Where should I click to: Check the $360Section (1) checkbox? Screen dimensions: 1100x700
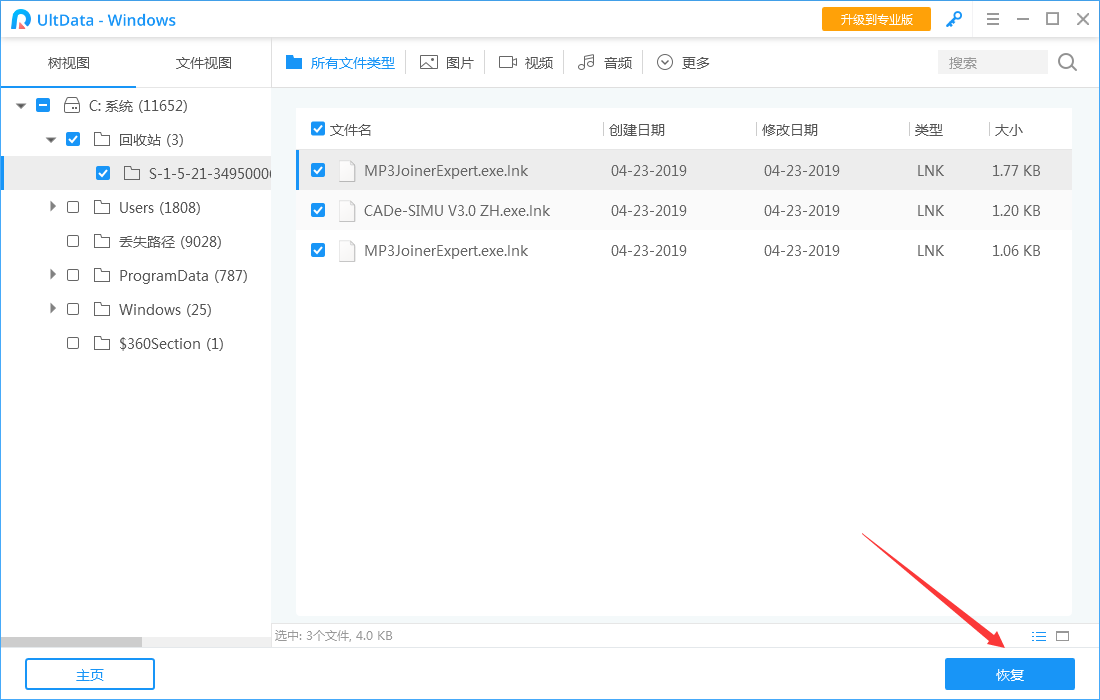(73, 343)
